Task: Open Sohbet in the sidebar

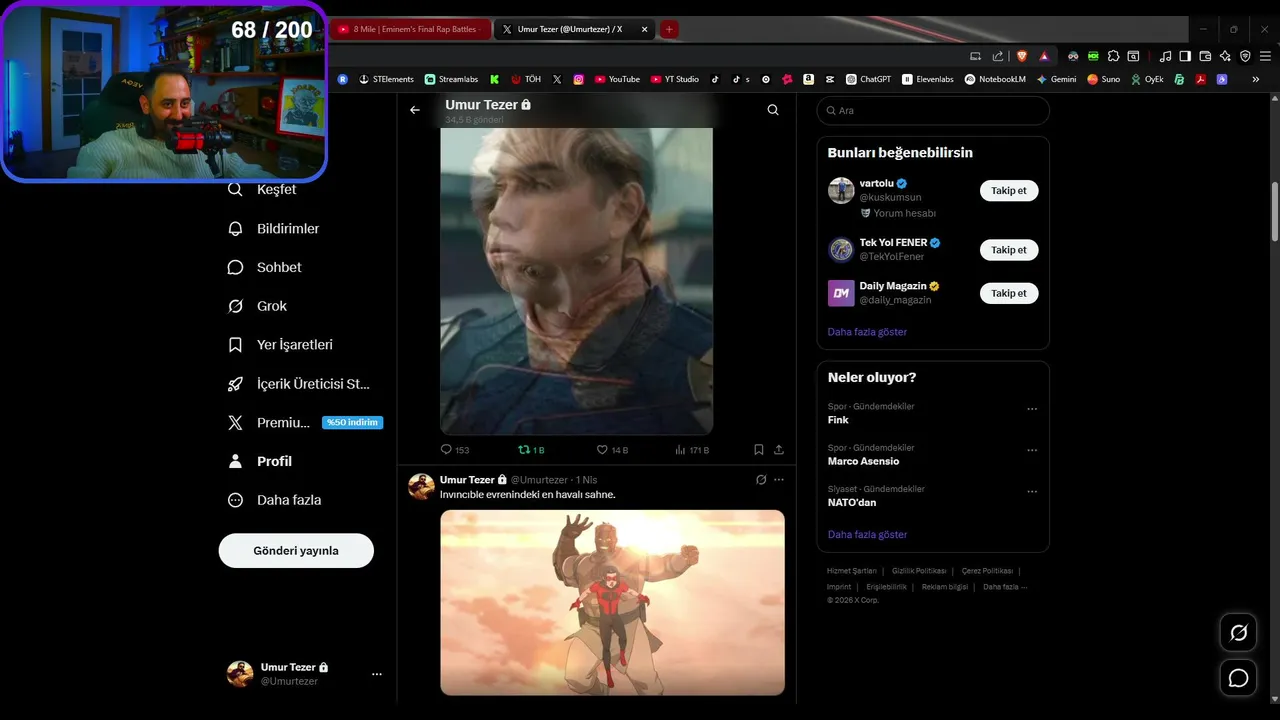Action: [265, 267]
